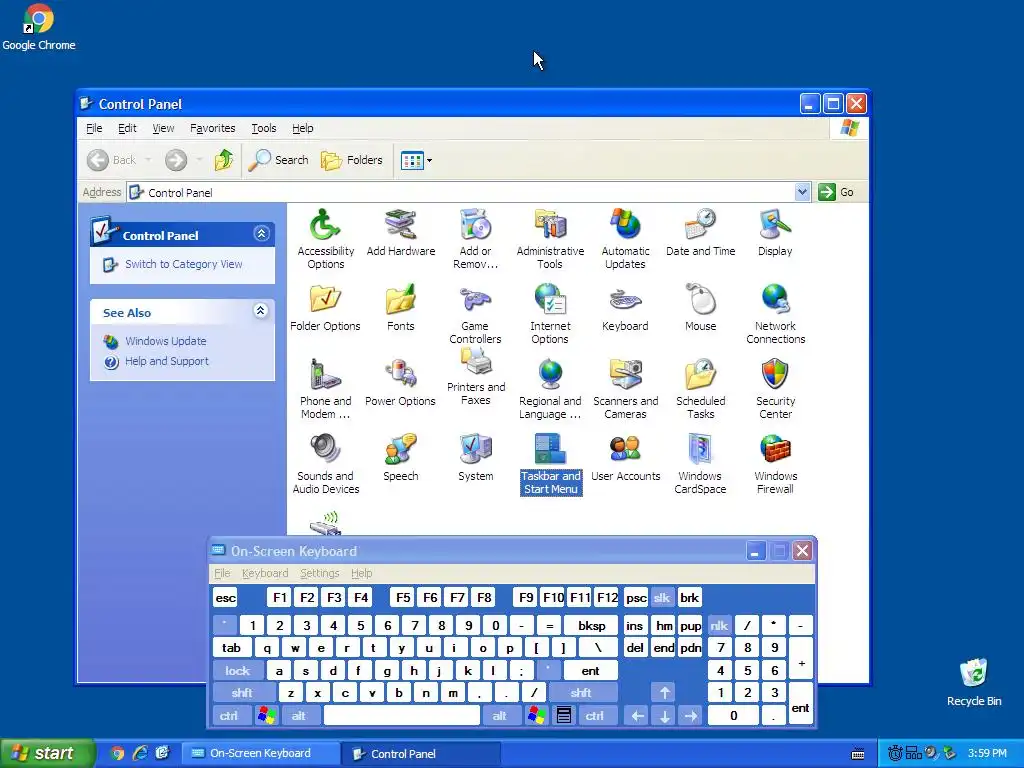Open the Settings menu in On-Screen Keyboard
Viewport: 1024px width, 768px height.
319,573
